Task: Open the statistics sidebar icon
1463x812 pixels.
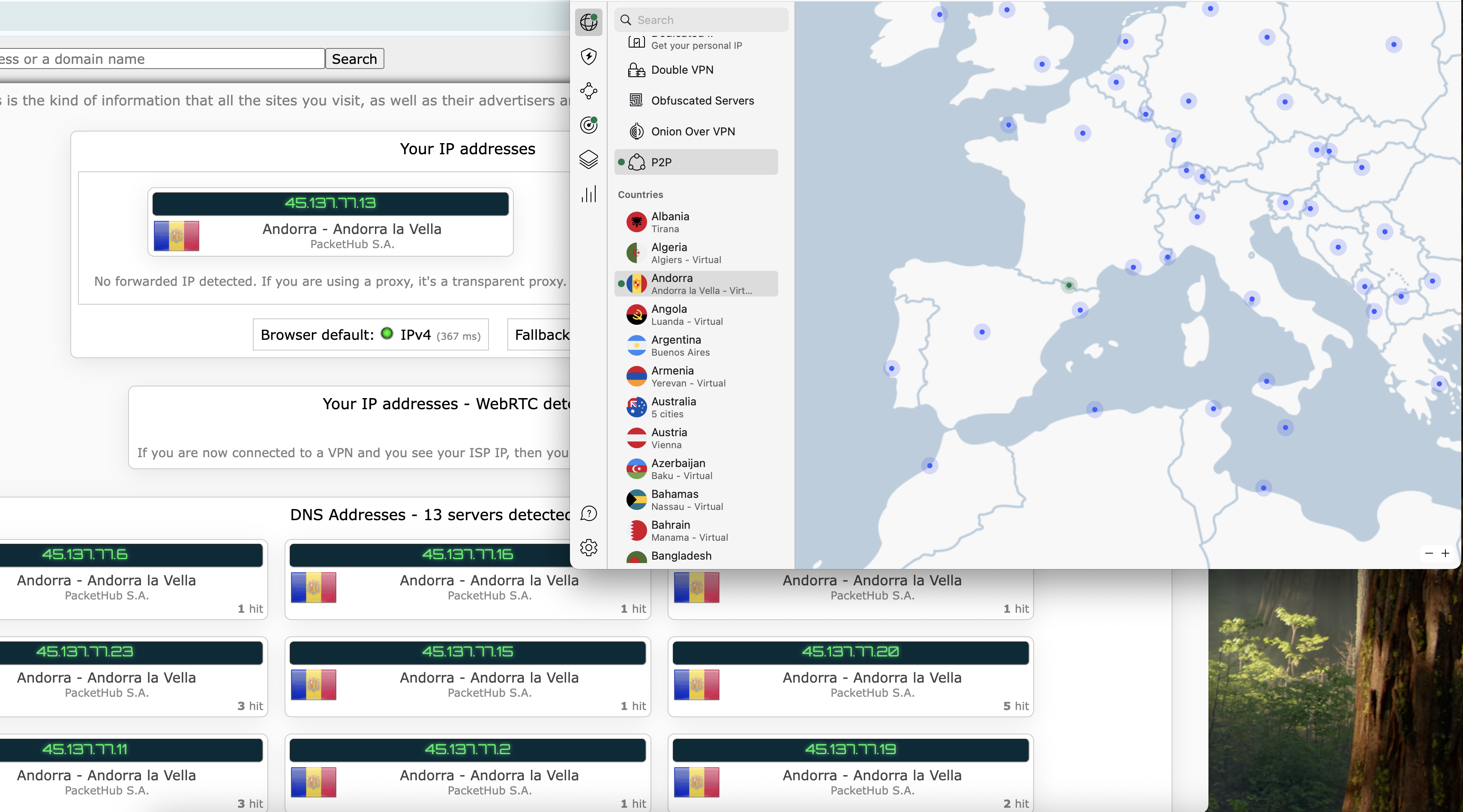Action: tap(589, 194)
